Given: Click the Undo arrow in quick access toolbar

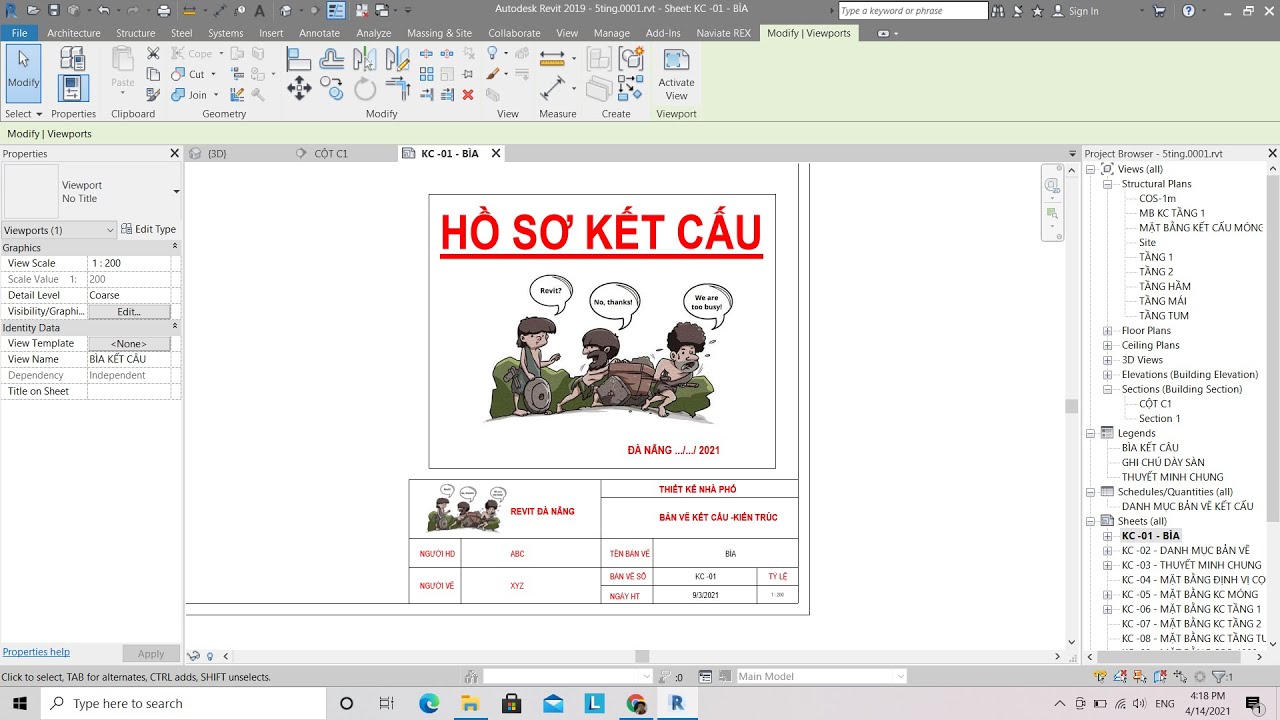Looking at the screenshot, I should point(104,11).
